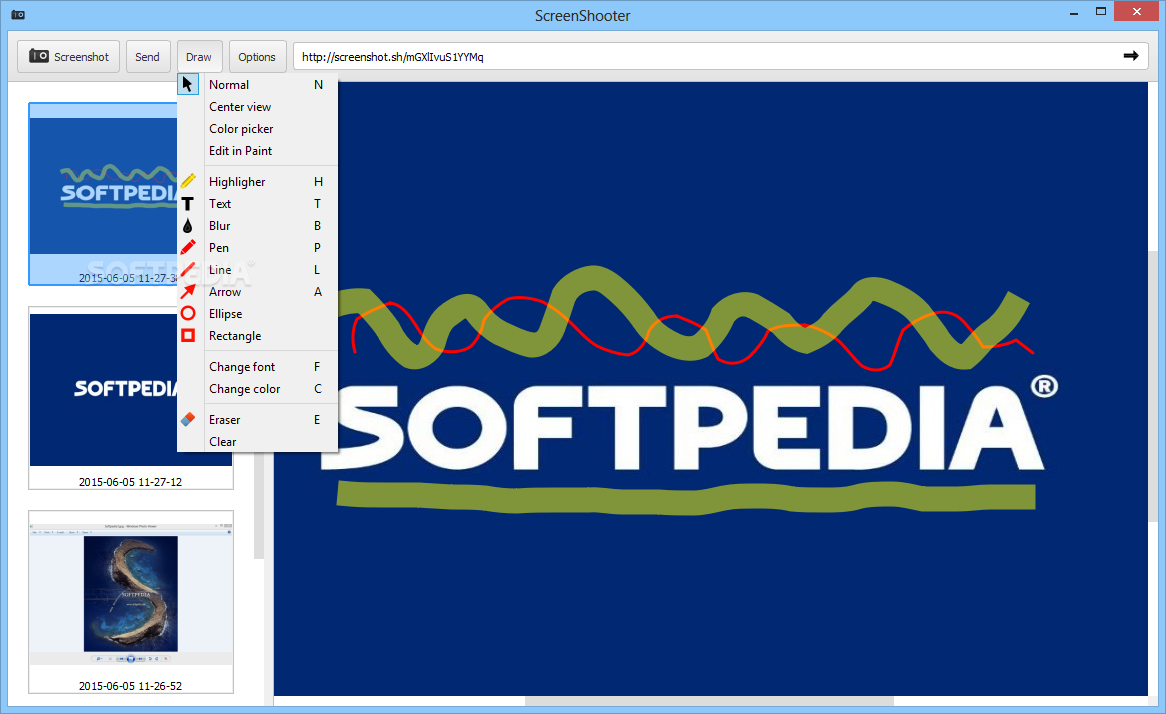Viewport: 1166px width, 714px height.
Task: Click the thumbnail list vertical scrollbar
Action: (x=259, y=504)
